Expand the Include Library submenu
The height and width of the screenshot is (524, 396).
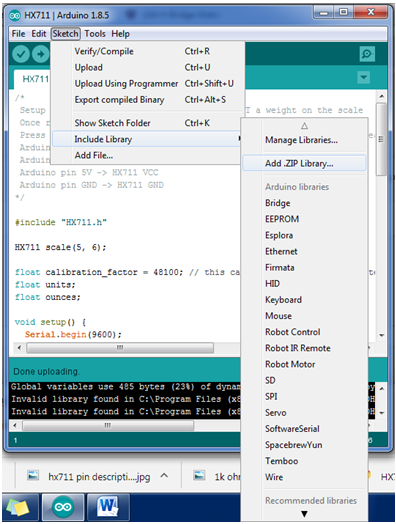pyautogui.click(x=147, y=139)
